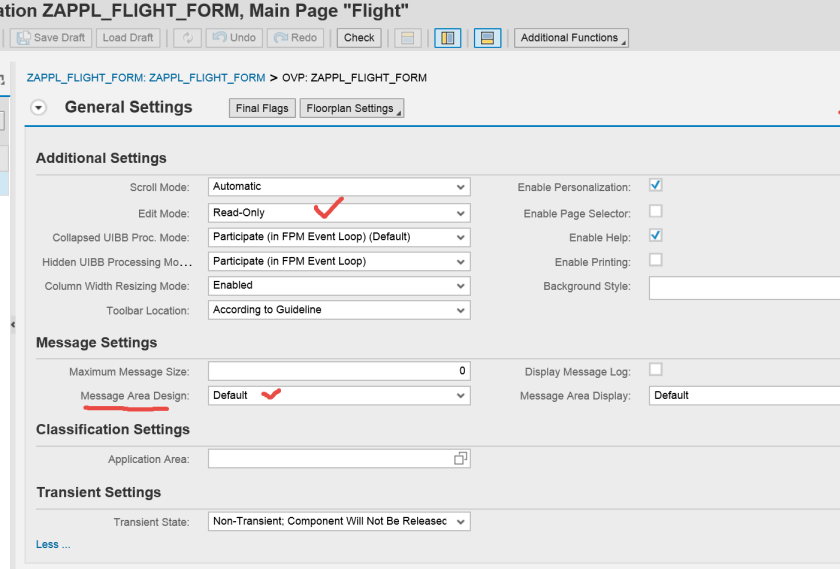Toggle the navigation panel layout icon
The image size is (840, 569).
coord(447,38)
